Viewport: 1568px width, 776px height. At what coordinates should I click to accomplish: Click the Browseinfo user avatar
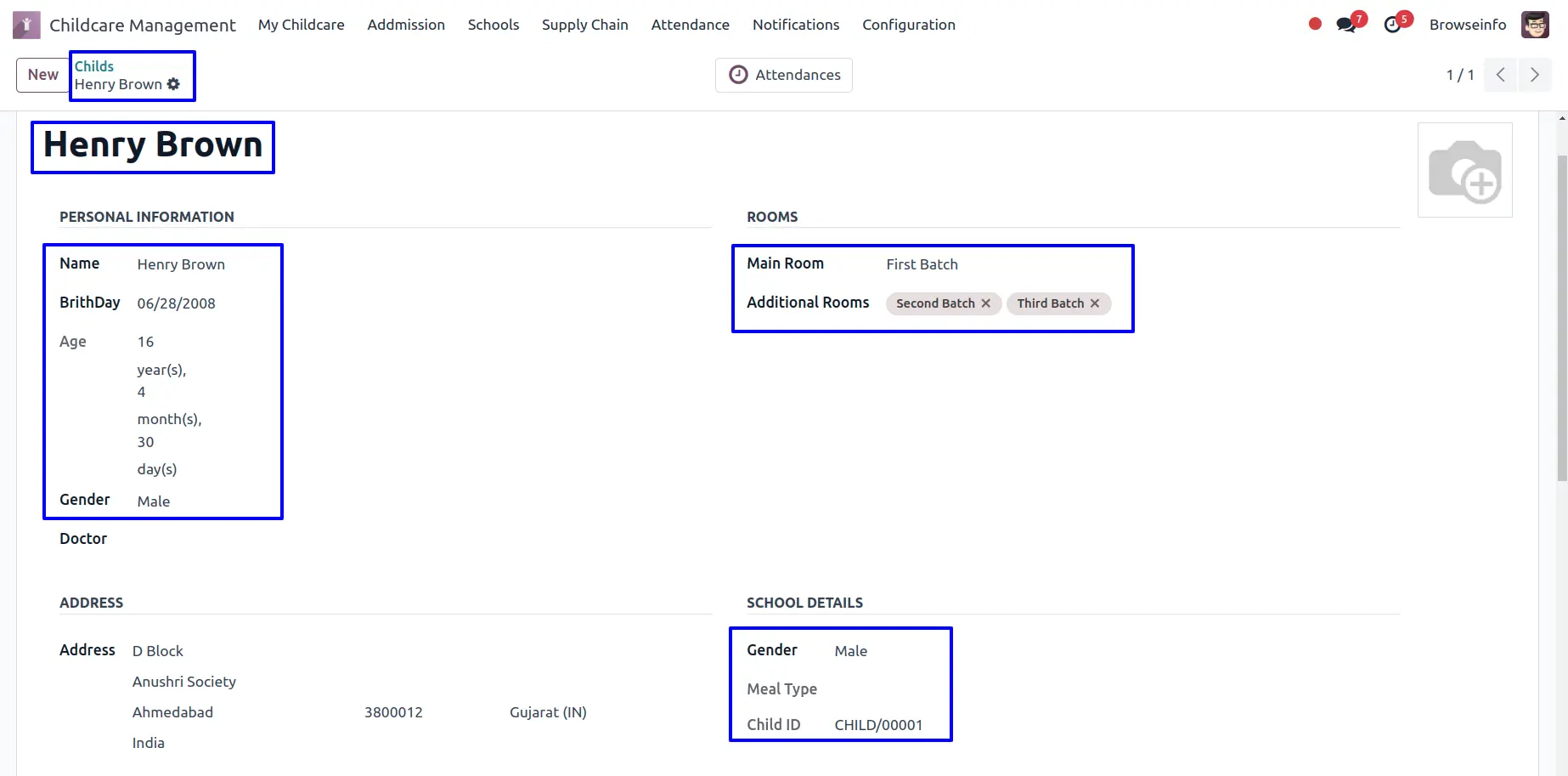click(x=1535, y=25)
